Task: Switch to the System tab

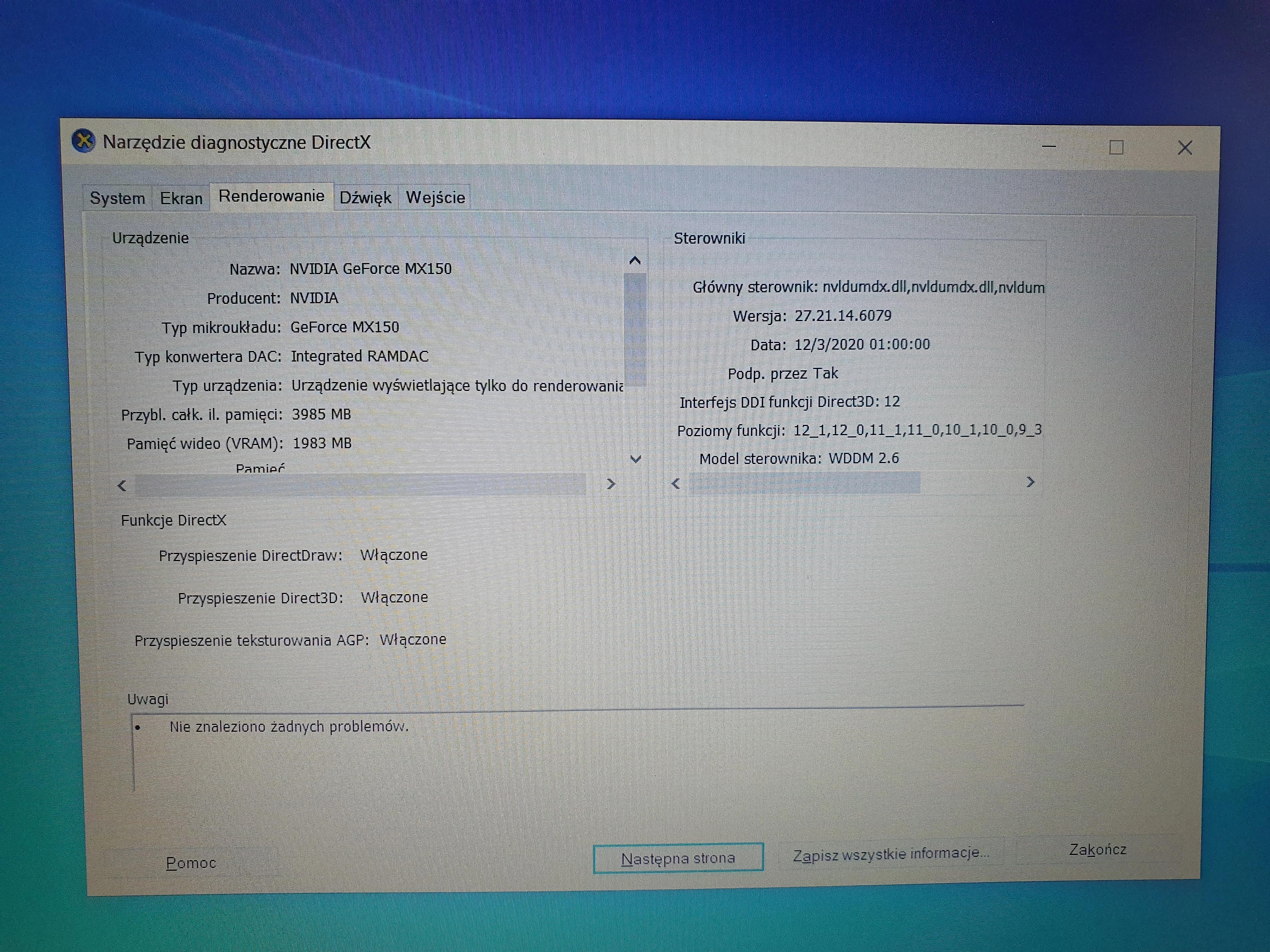Action: [x=117, y=199]
